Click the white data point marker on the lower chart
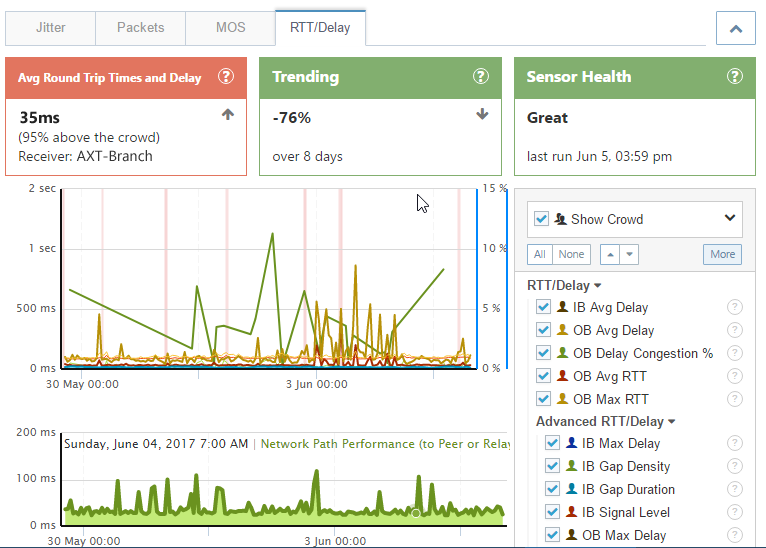The height and width of the screenshot is (548, 766). 416,513
